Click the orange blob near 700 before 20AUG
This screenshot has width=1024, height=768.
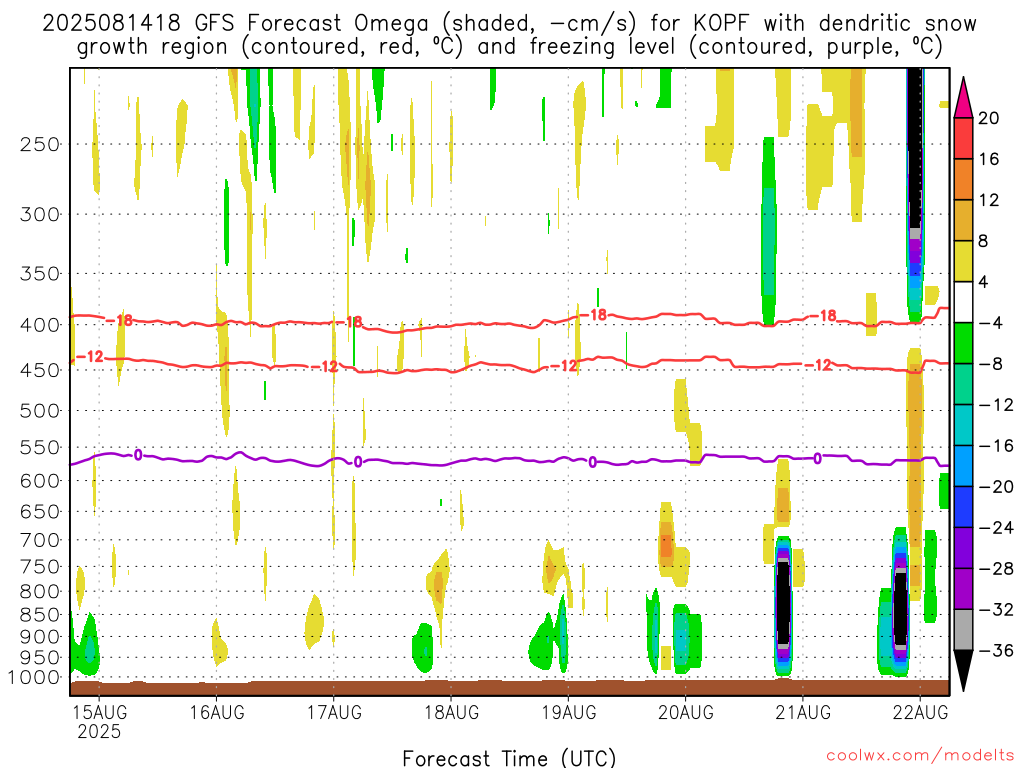(666, 545)
